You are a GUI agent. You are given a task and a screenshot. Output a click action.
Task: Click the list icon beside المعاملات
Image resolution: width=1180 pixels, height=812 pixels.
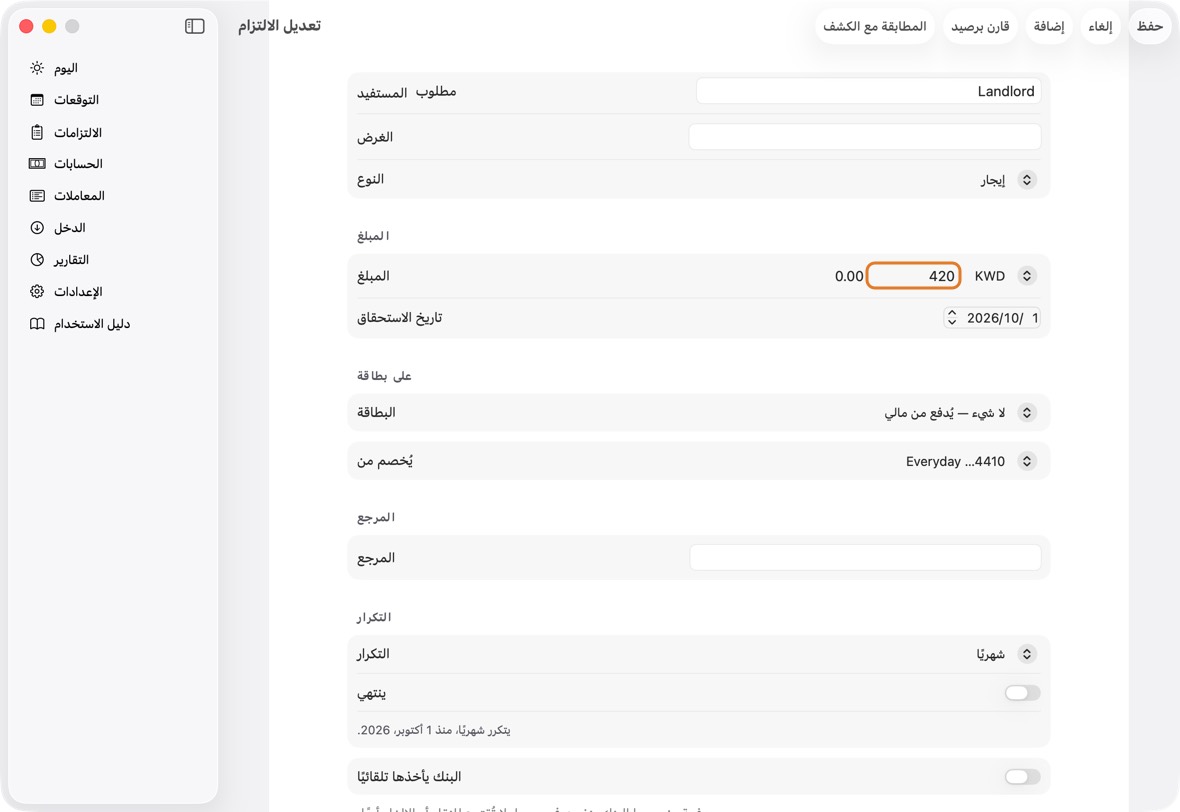37,196
